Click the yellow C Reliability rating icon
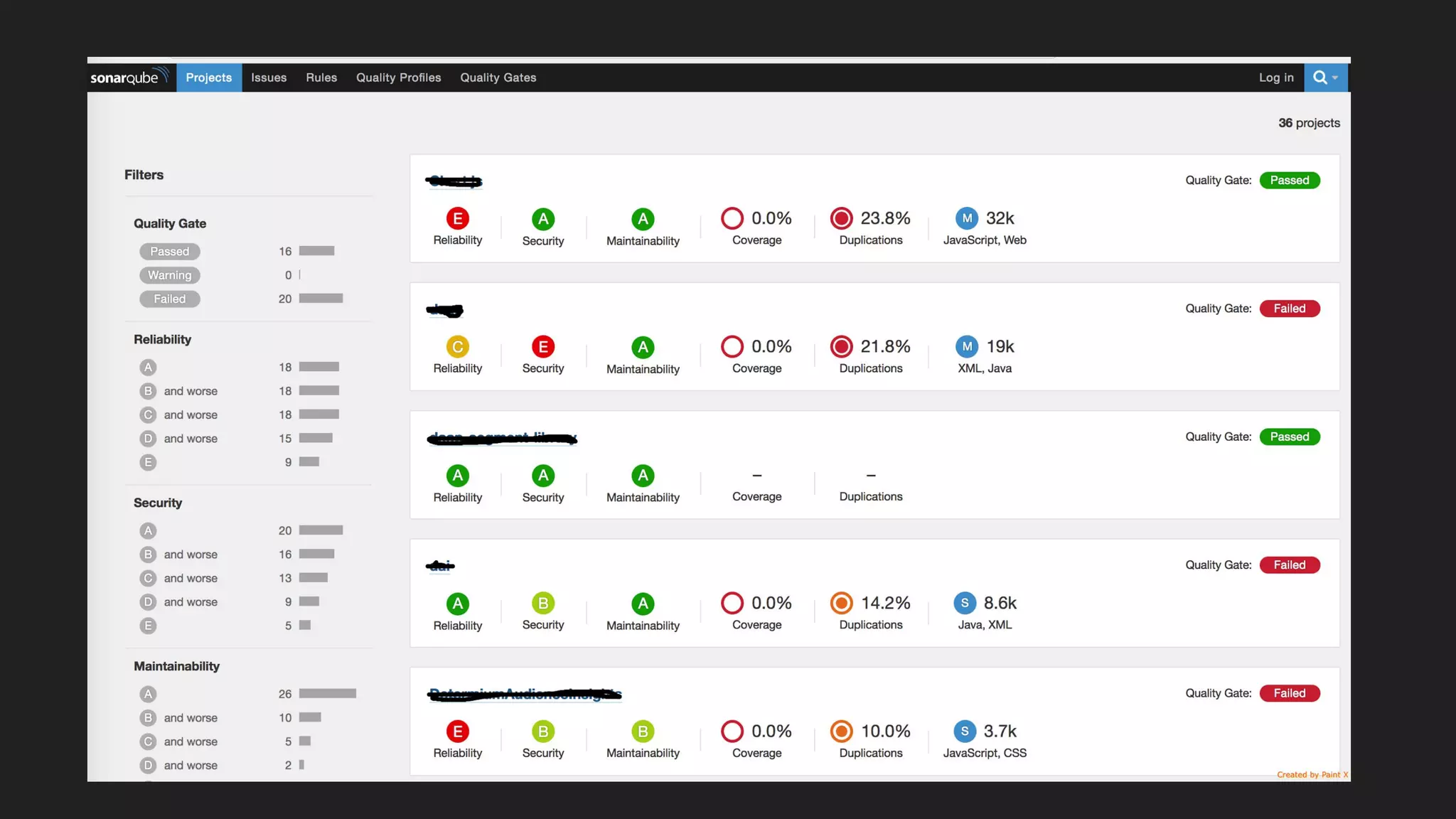The height and width of the screenshot is (819, 1456). [x=457, y=346]
